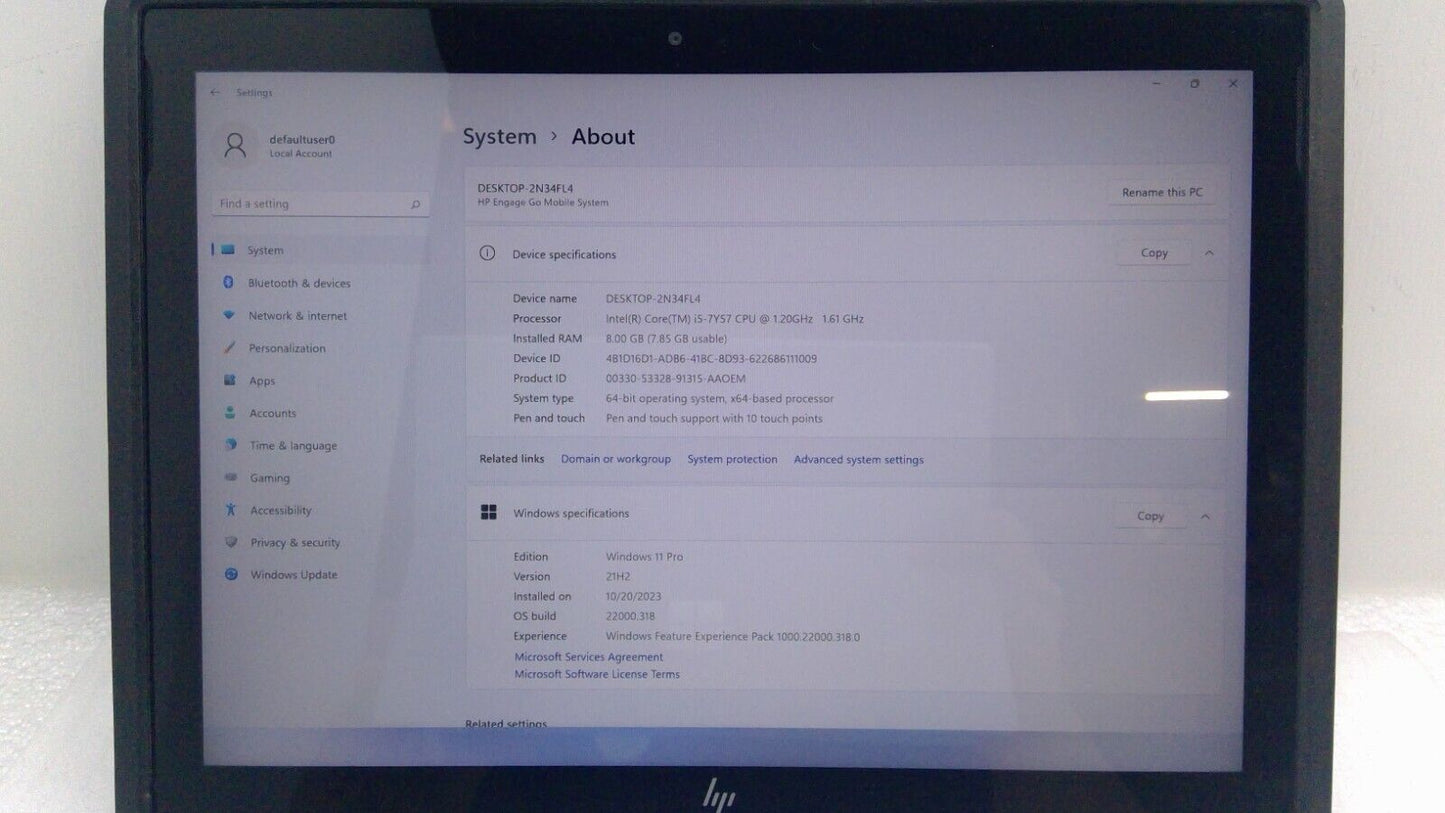Open Network & internet settings
The width and height of the screenshot is (1445, 813).
pos(298,316)
